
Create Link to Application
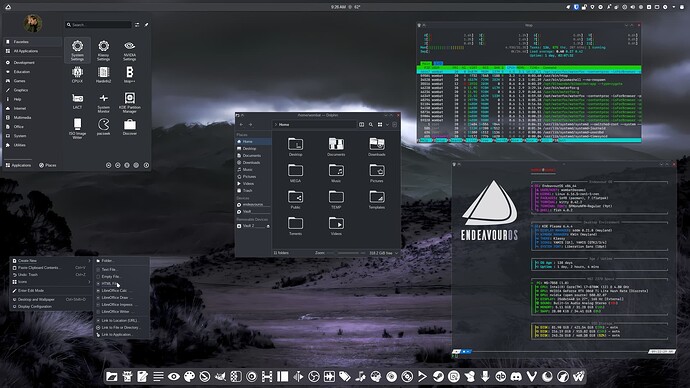tap(122, 334)
